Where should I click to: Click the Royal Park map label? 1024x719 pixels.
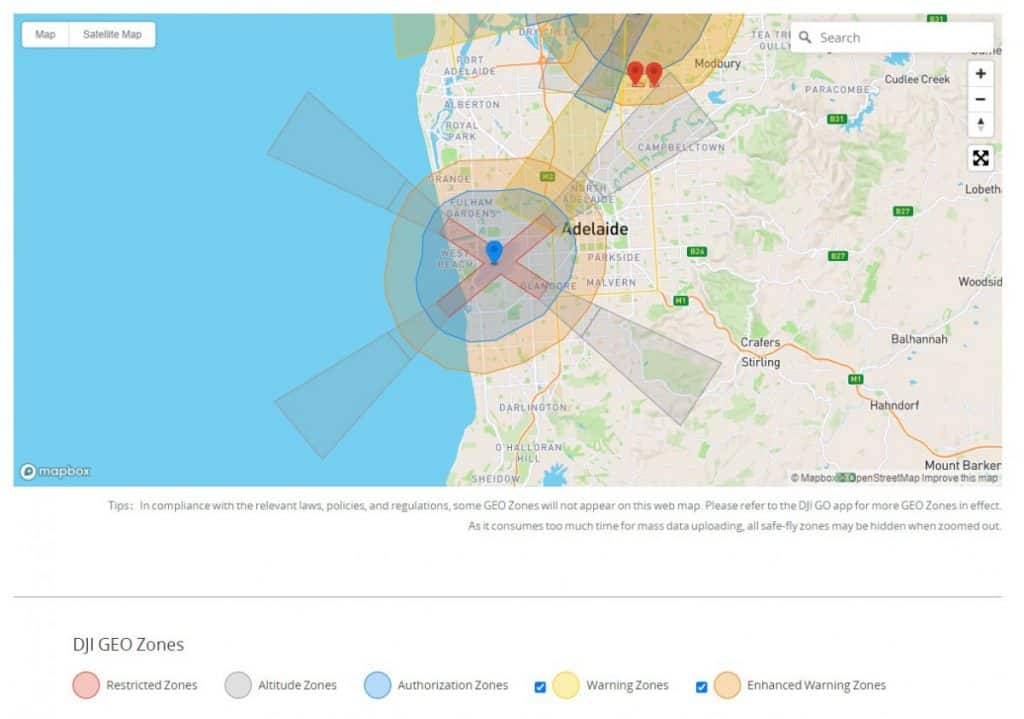[462, 131]
